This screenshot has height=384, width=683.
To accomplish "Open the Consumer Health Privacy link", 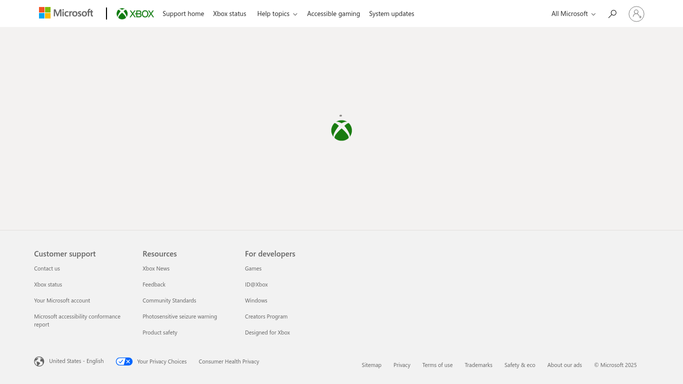I will [x=229, y=361].
